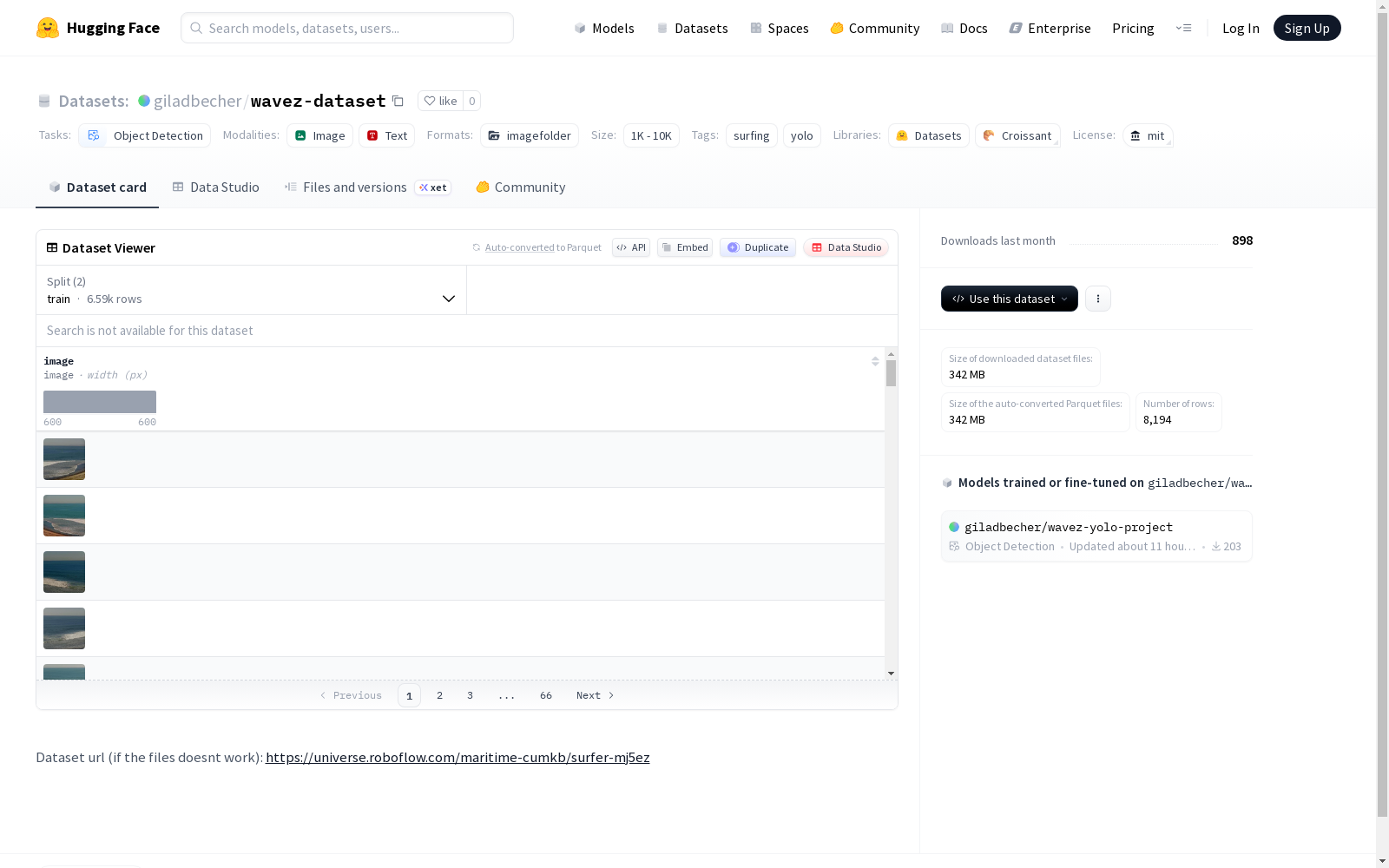Click the Previous page button
This screenshot has width=1389, height=868.
351,695
